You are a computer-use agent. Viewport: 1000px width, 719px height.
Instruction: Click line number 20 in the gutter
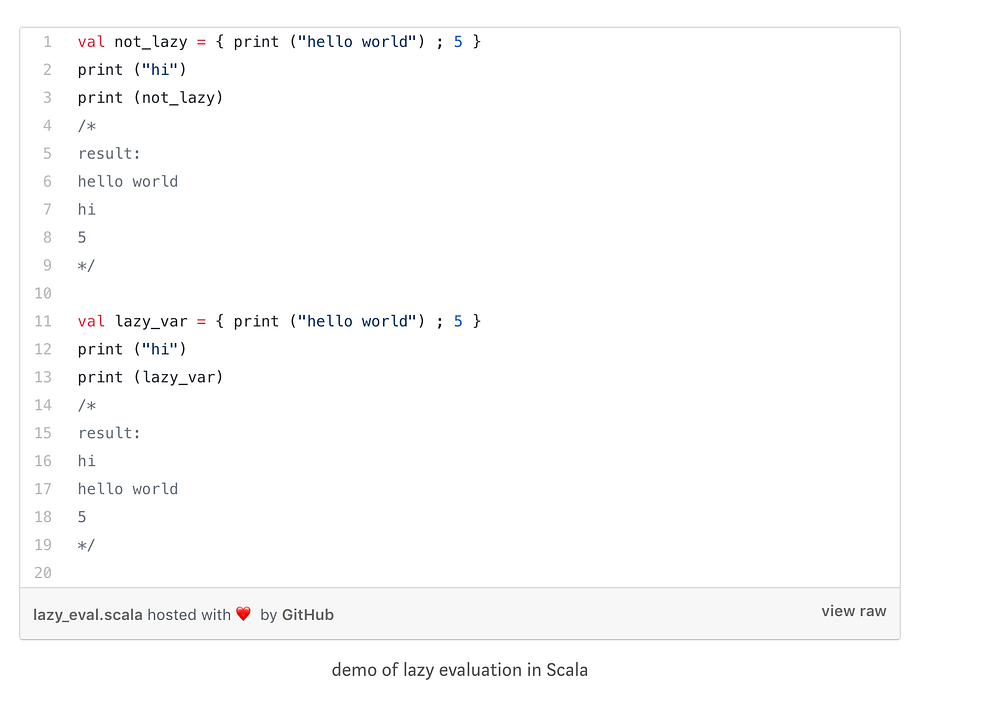click(x=43, y=573)
